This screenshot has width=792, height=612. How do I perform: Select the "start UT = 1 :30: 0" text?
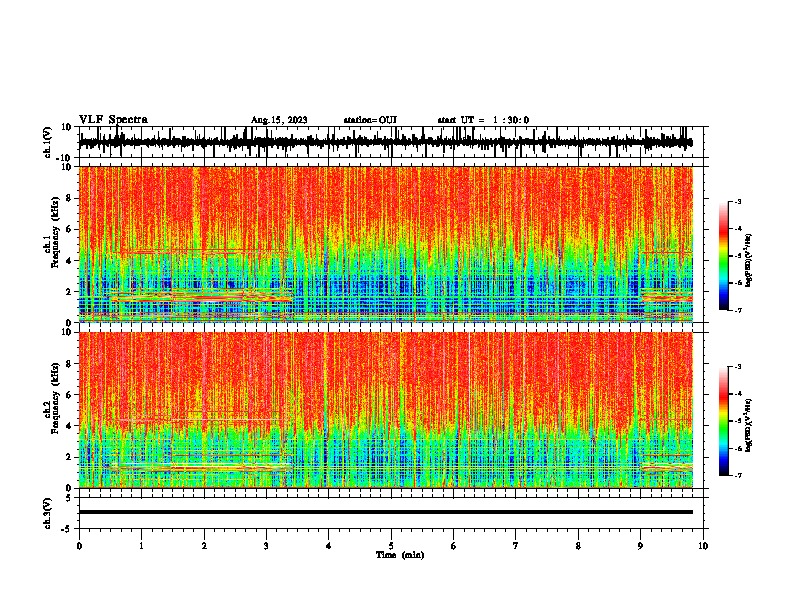(483, 120)
